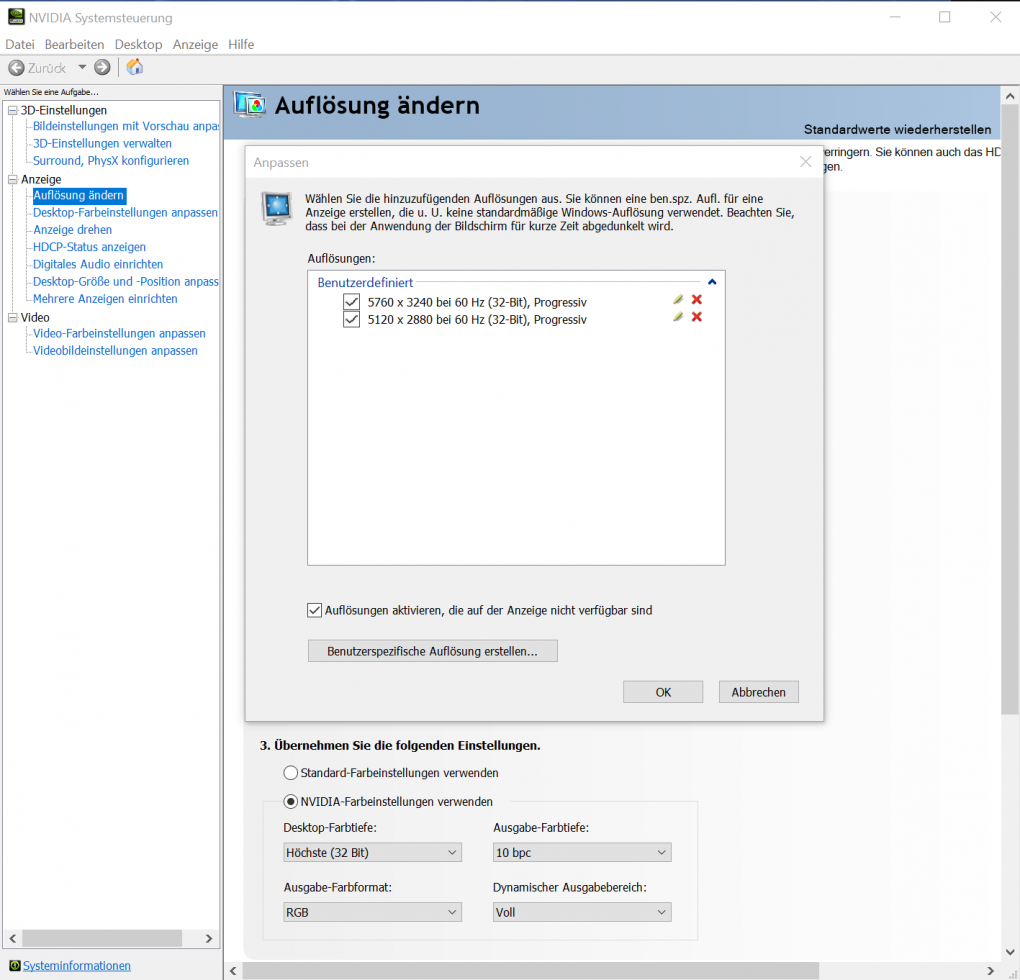Screen dimensions: 1020x980
Task: Click the sidebar horizontal scrollbar right arrow
Action: click(x=209, y=938)
